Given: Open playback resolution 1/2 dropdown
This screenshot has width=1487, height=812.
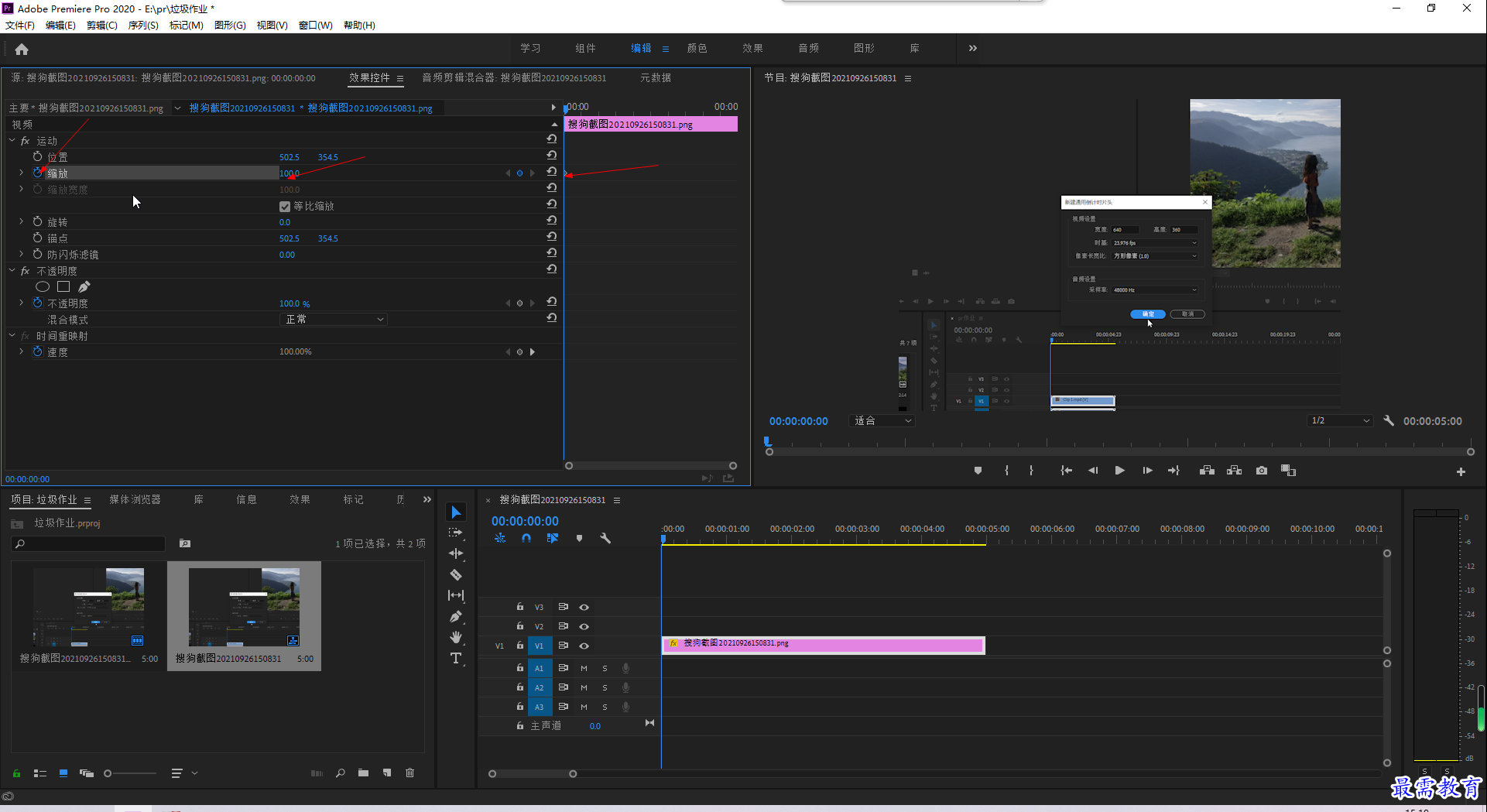Looking at the screenshot, I should [1339, 421].
